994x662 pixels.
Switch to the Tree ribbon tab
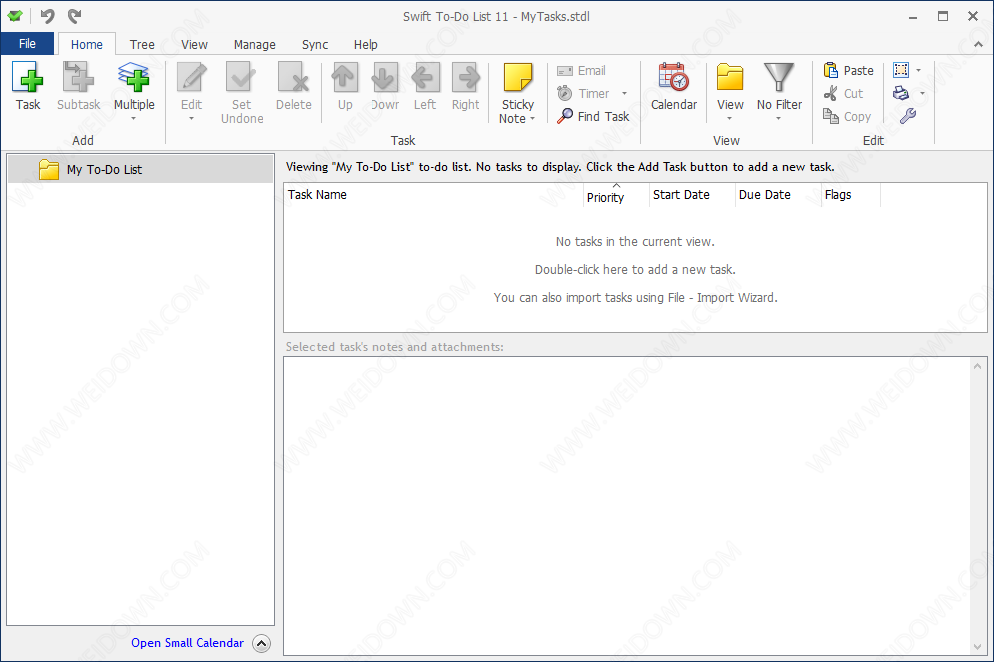tap(142, 44)
